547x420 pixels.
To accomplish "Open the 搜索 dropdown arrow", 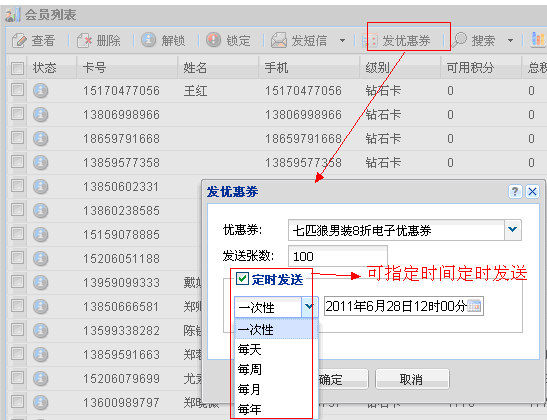I will (x=510, y=40).
